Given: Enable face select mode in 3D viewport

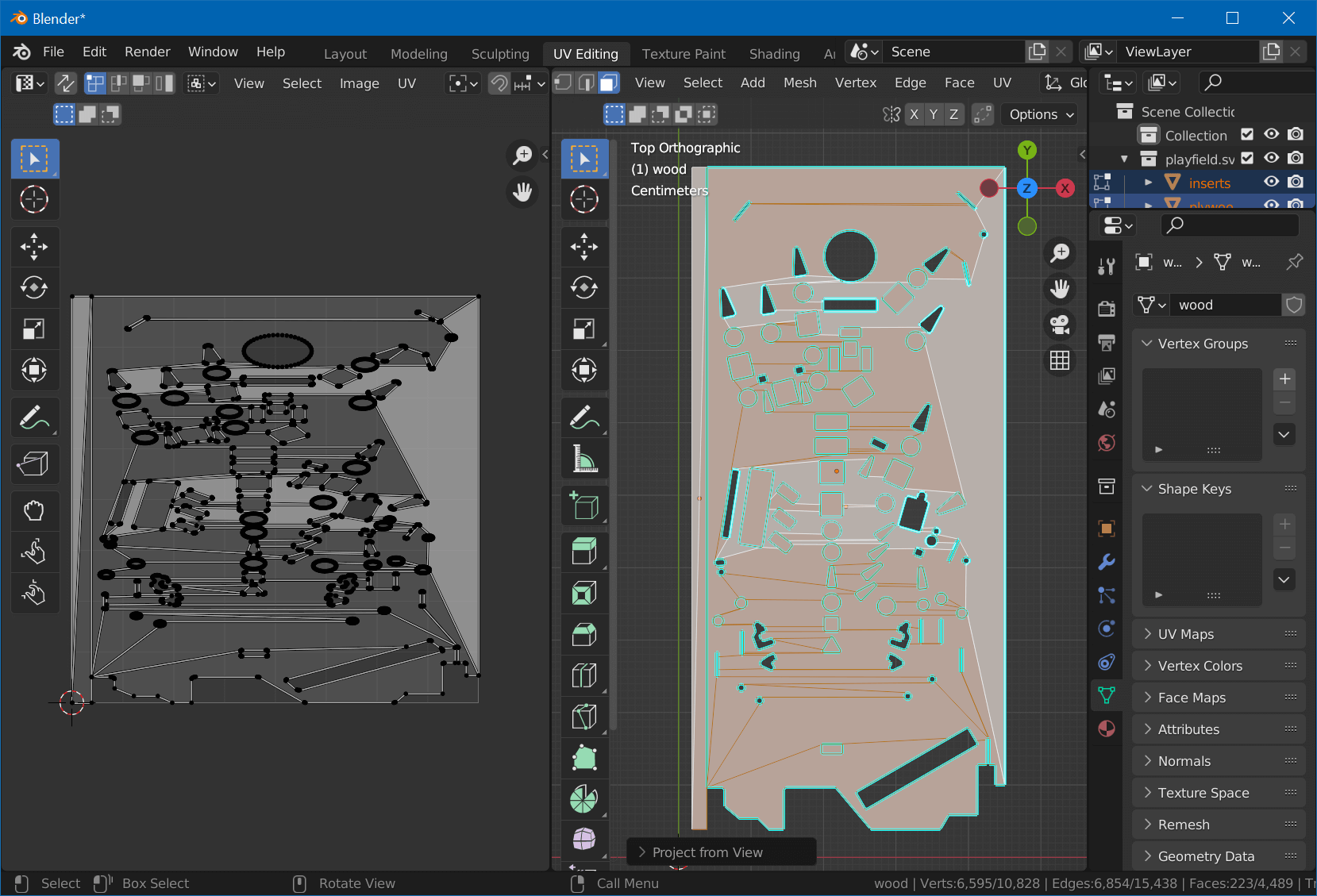Looking at the screenshot, I should click(609, 83).
